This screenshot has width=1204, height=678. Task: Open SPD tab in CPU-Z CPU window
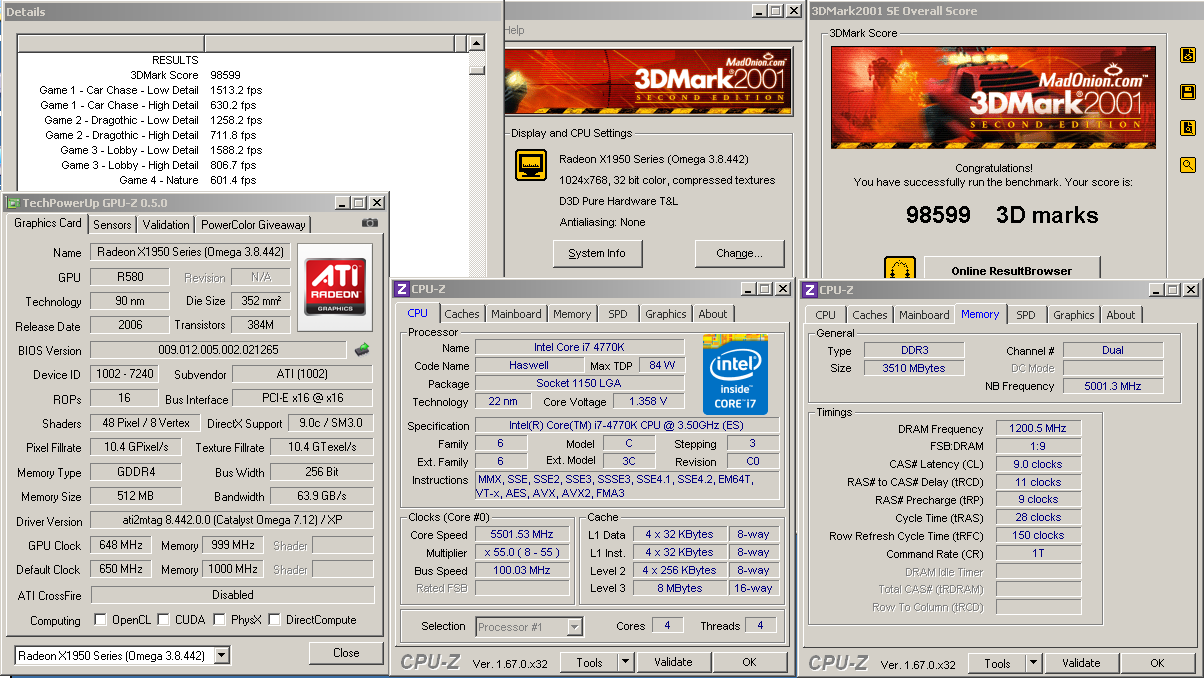coord(618,314)
